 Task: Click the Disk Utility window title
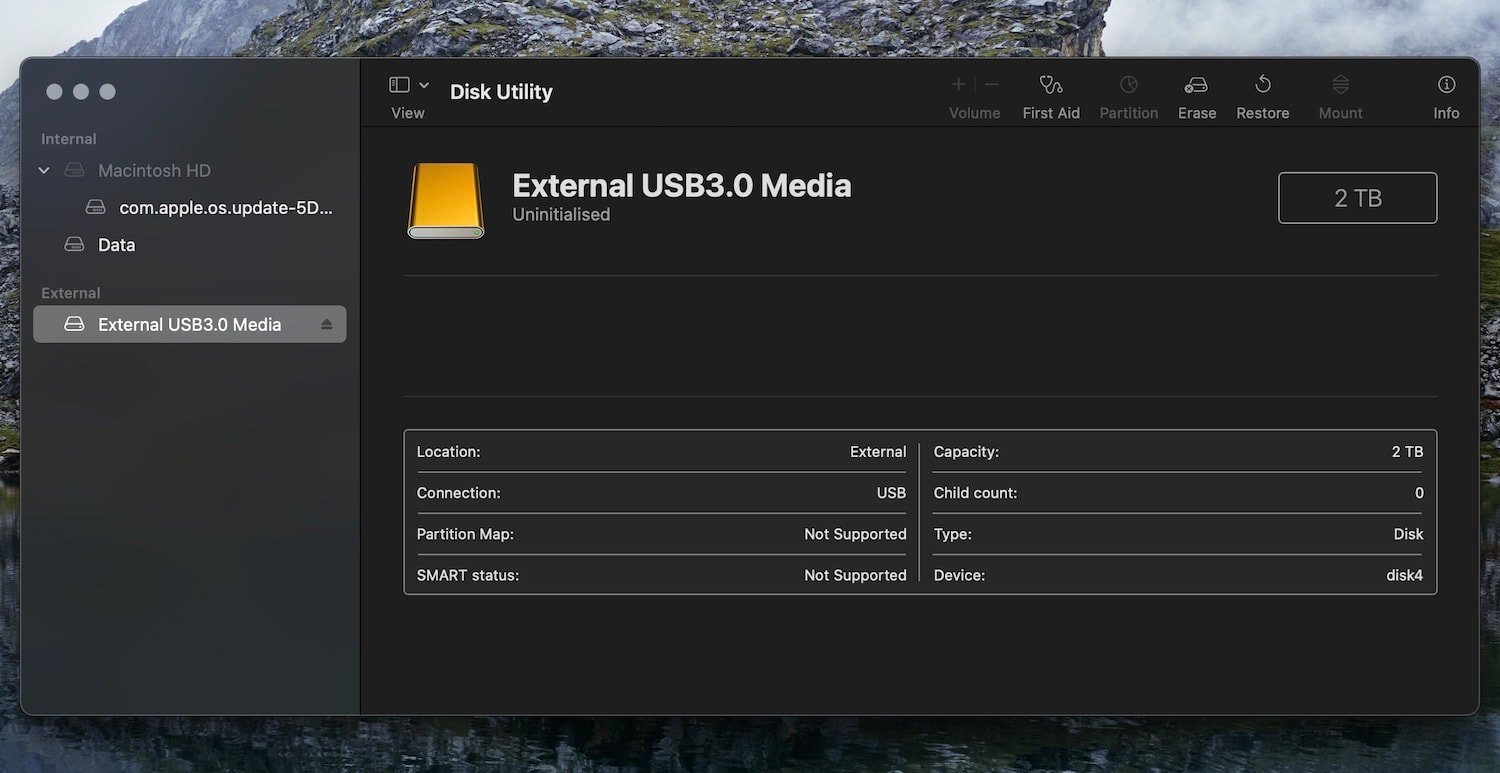click(501, 92)
